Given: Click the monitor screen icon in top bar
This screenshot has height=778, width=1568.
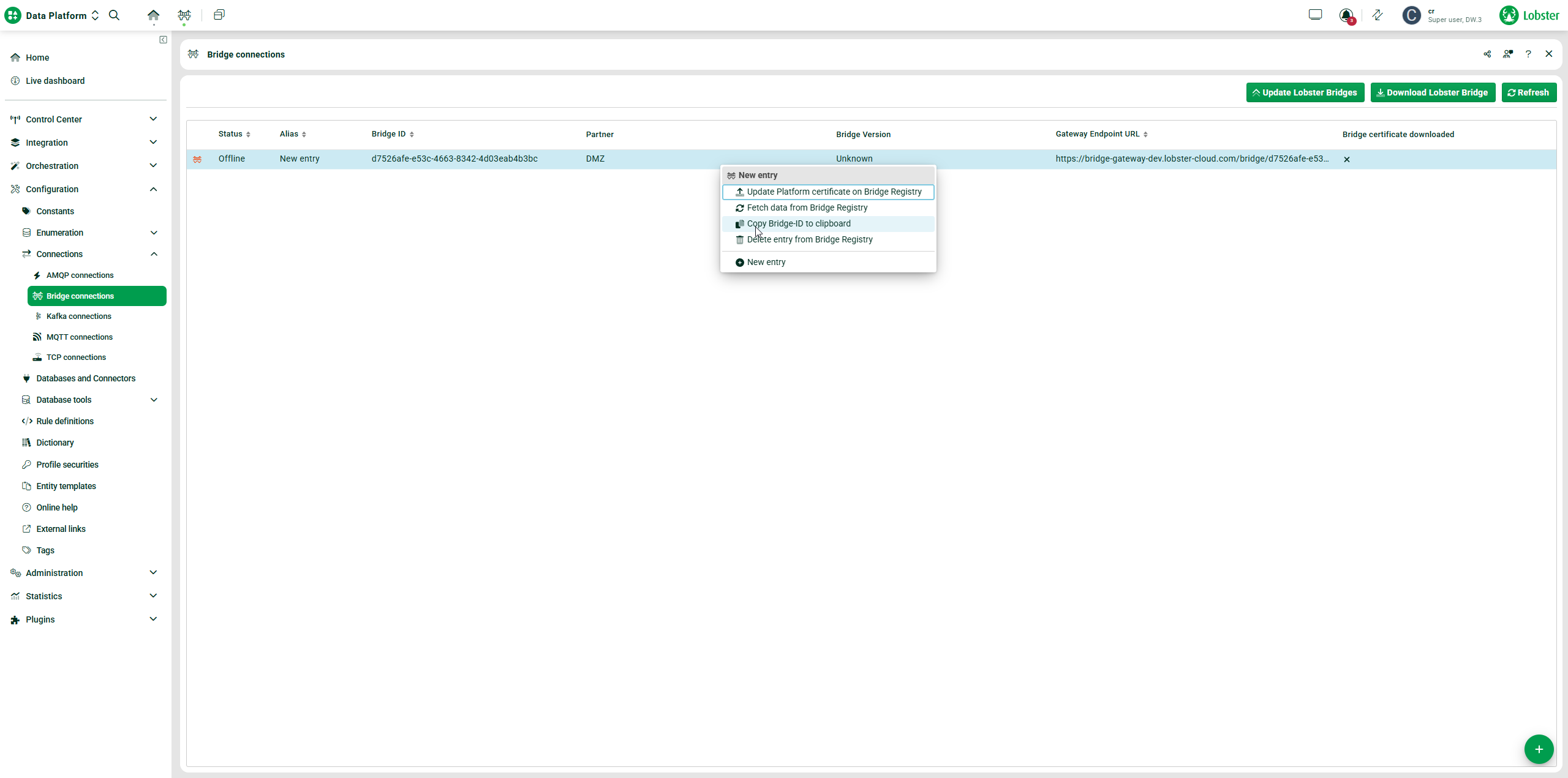Looking at the screenshot, I should point(1315,15).
